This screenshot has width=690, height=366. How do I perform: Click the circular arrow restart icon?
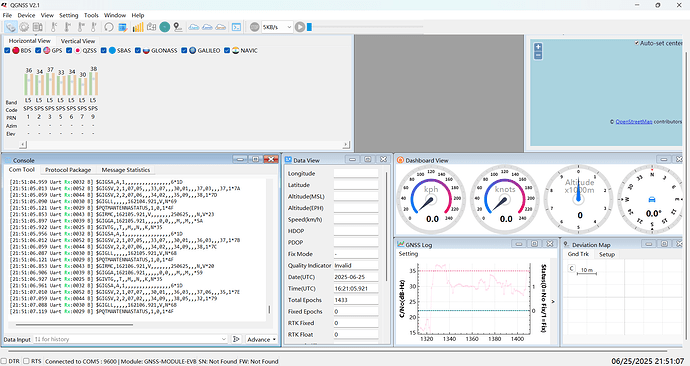[108, 27]
